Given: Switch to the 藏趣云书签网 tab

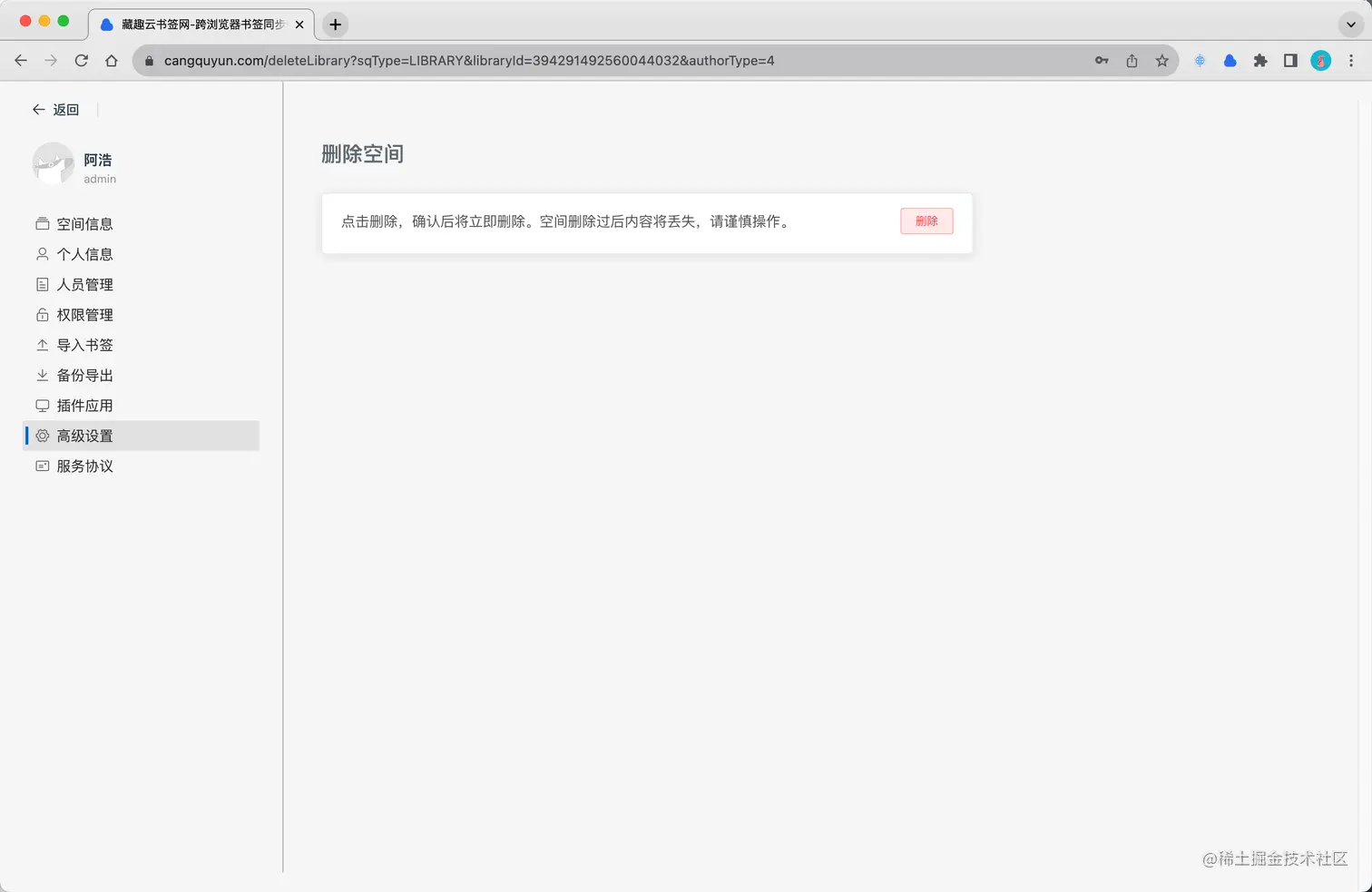Looking at the screenshot, I should pos(200,25).
